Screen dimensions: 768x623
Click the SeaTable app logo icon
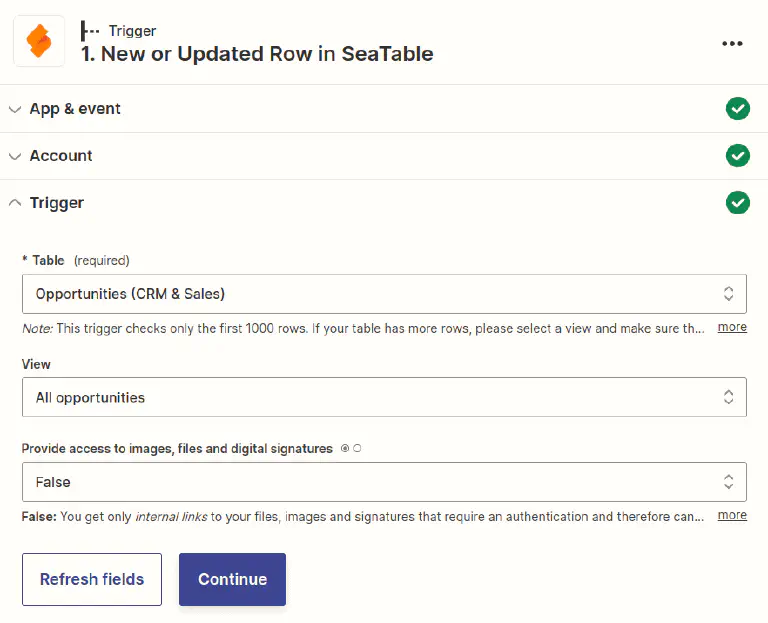[x=39, y=41]
